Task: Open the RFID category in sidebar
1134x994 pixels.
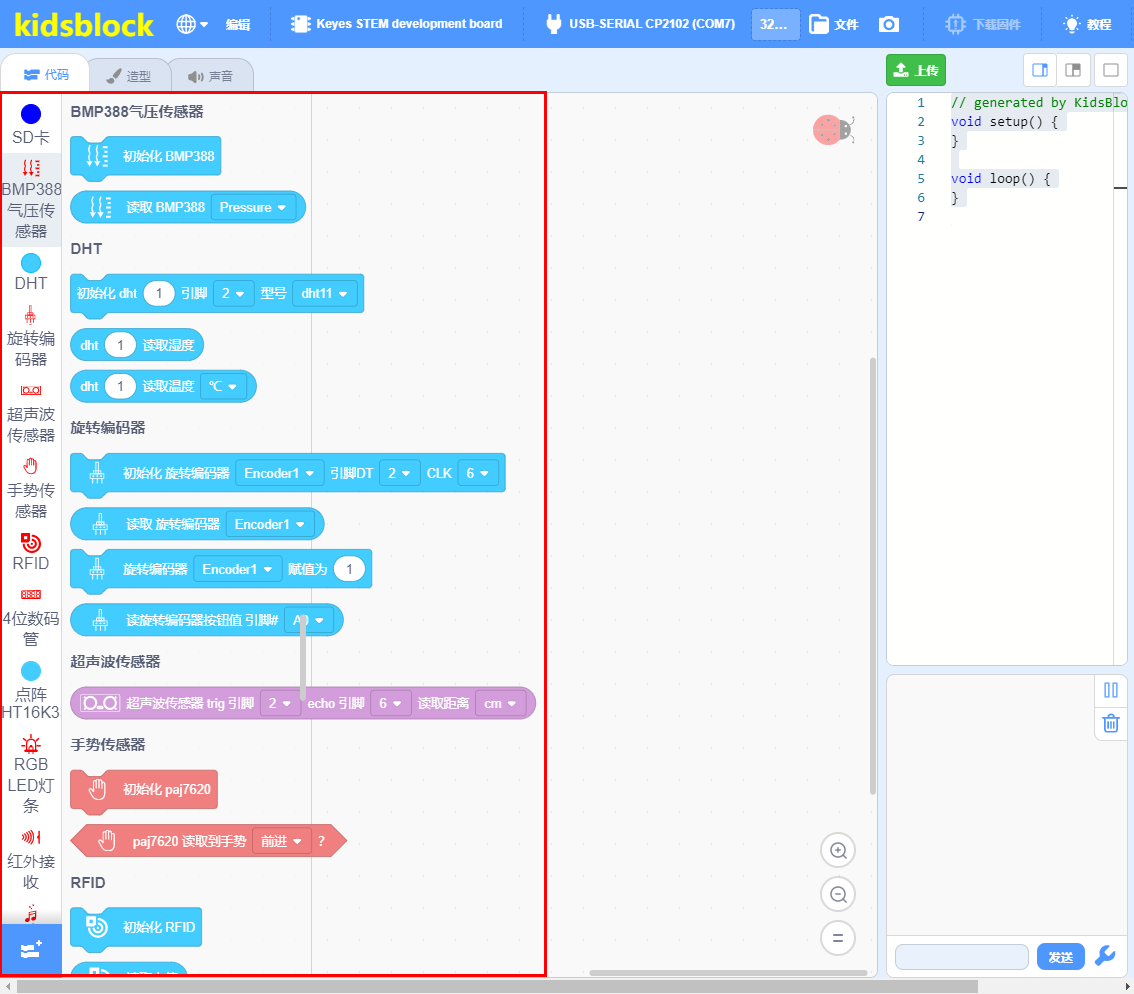Action: [30, 552]
